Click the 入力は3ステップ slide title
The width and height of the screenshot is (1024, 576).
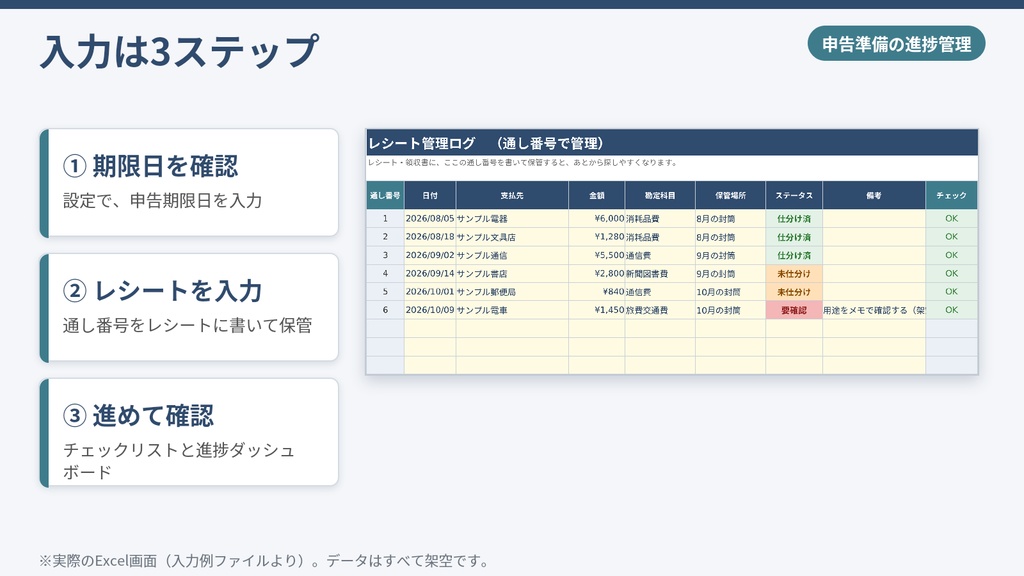click(x=180, y=52)
